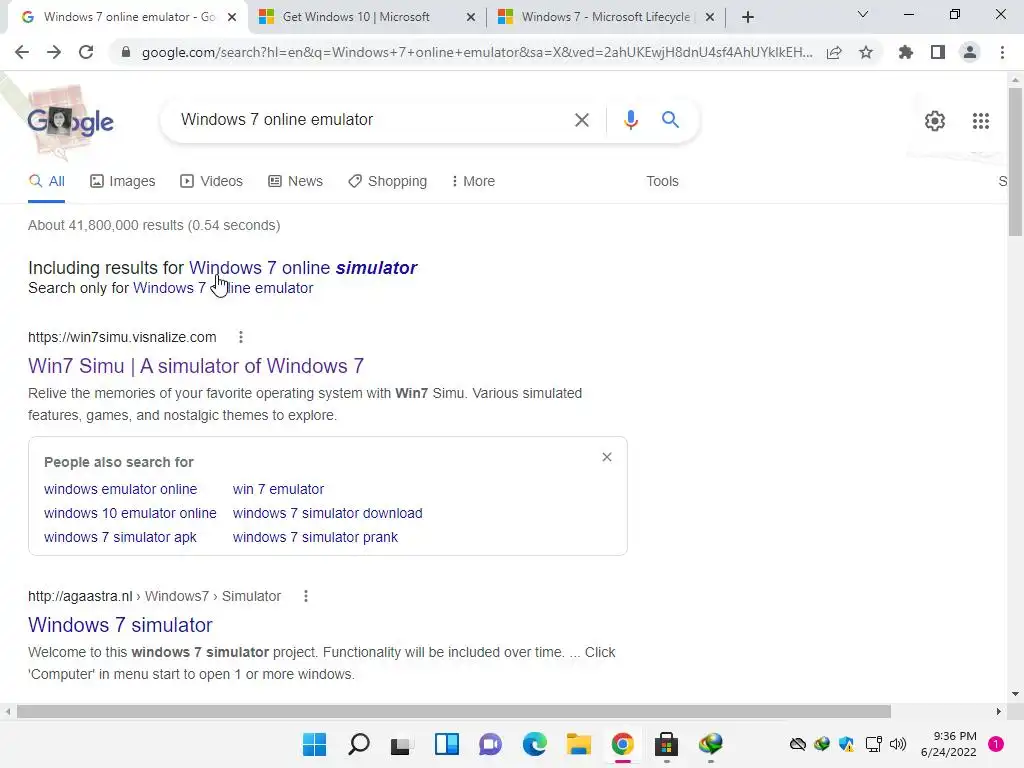Open Google quick settings gear

click(935, 121)
